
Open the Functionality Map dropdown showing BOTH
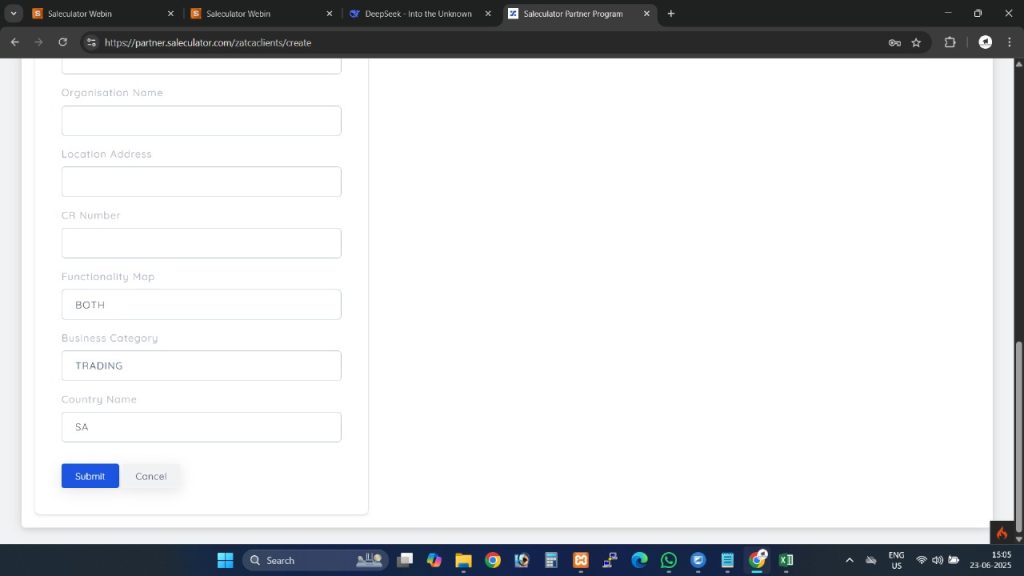coord(201,304)
